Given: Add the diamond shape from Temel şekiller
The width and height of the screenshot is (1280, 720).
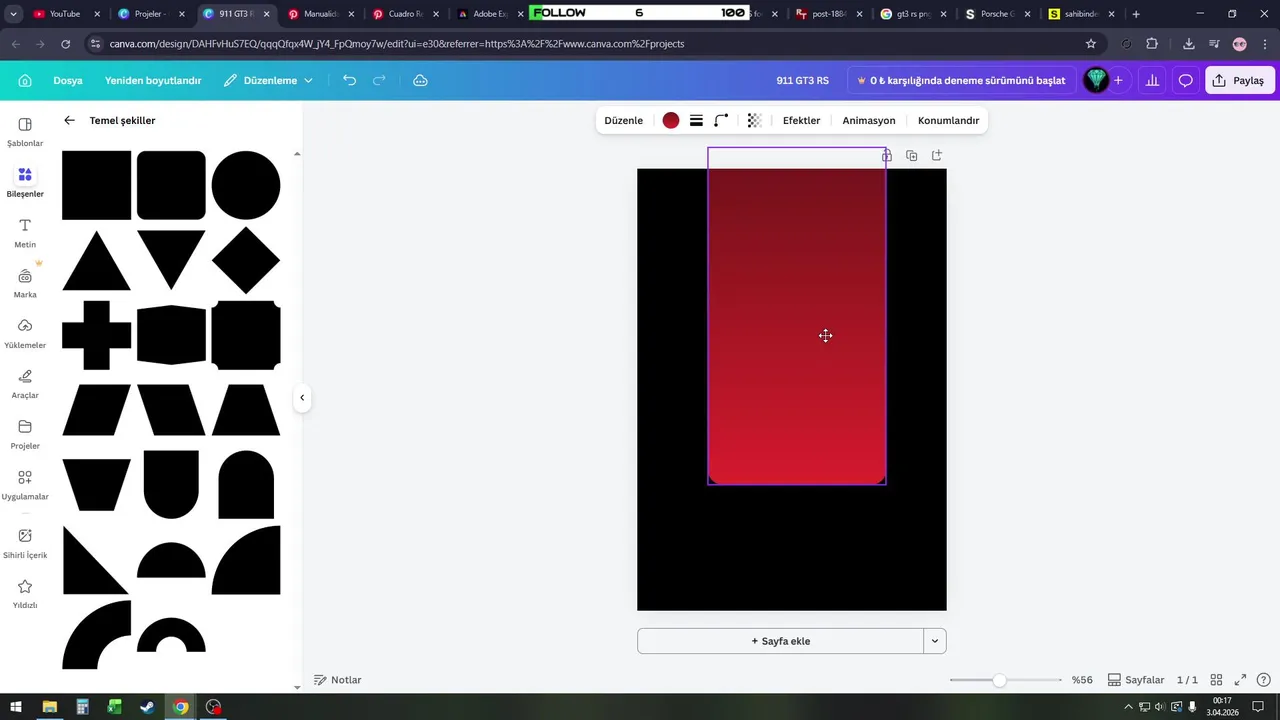Looking at the screenshot, I should tap(246, 260).
